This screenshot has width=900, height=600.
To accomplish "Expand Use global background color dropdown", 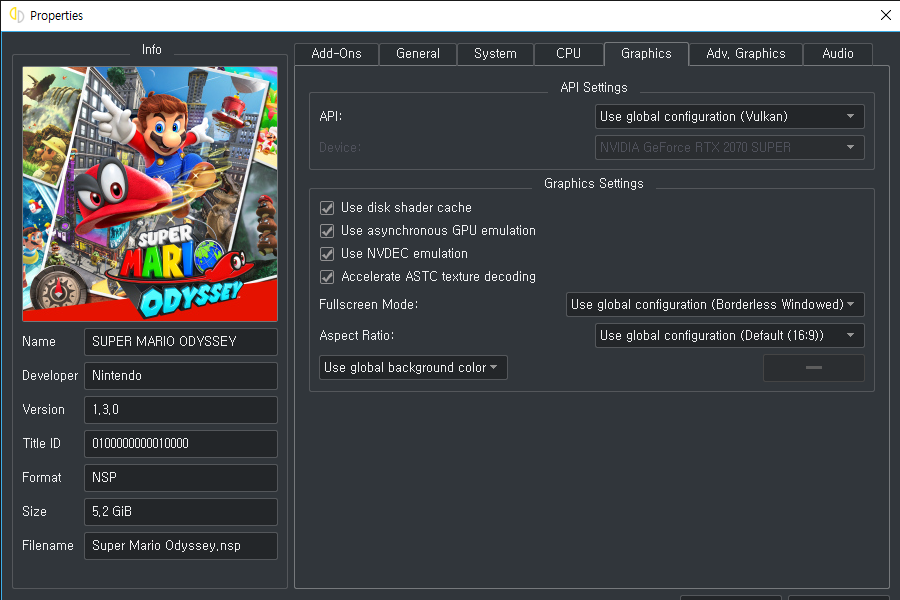I will 413,367.
